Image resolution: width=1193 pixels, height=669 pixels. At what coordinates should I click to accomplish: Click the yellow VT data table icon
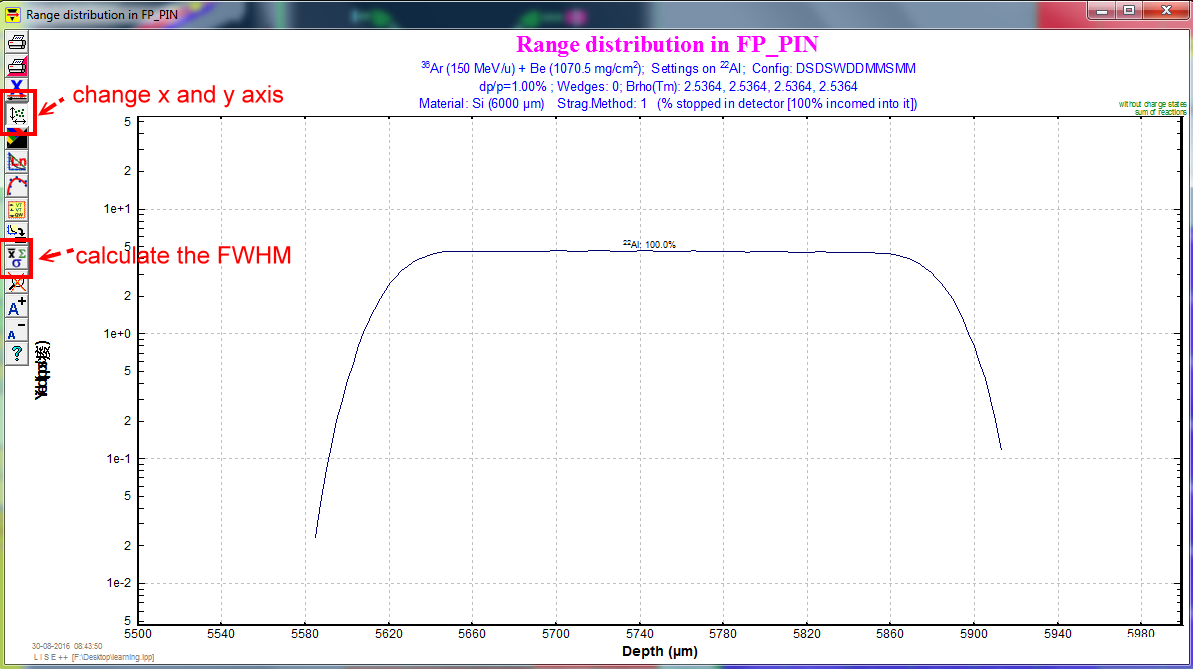[x=17, y=209]
